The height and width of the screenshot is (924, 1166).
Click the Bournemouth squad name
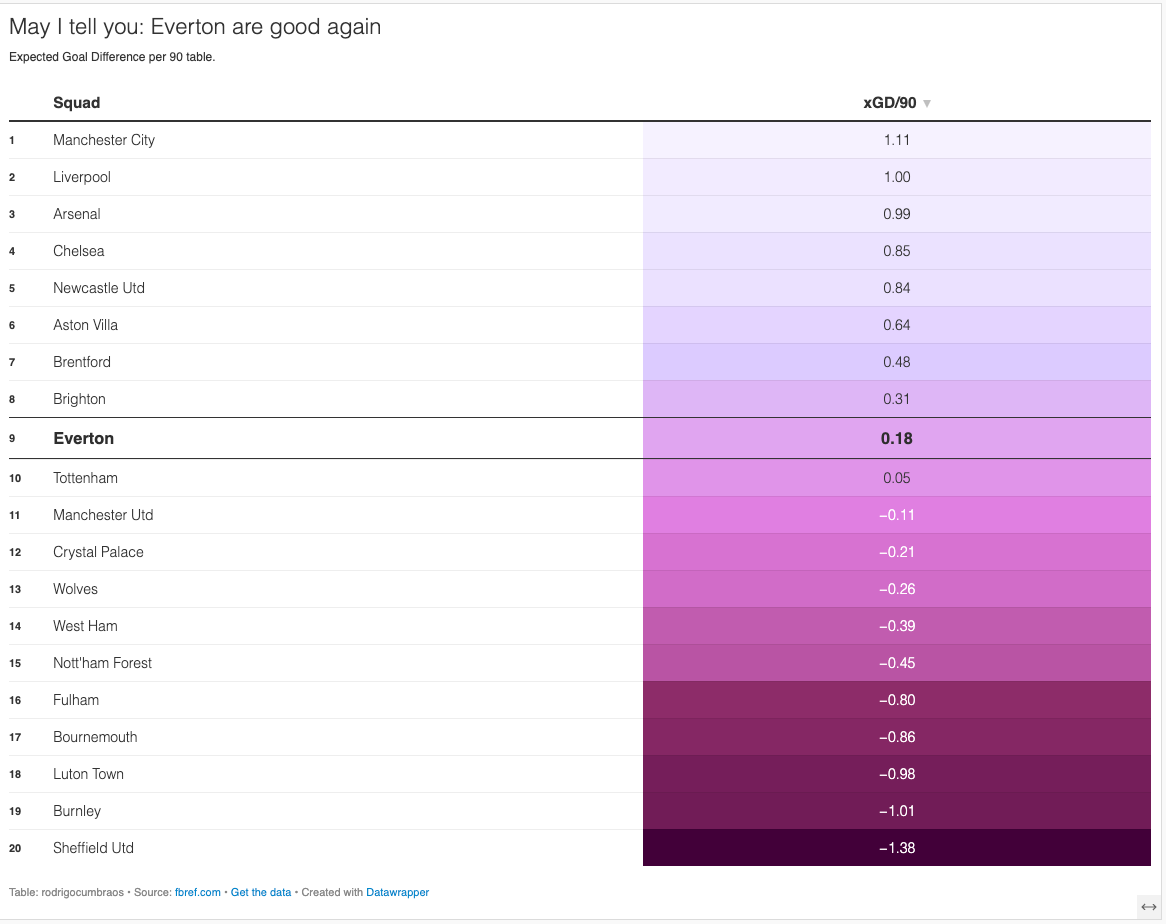[95, 737]
